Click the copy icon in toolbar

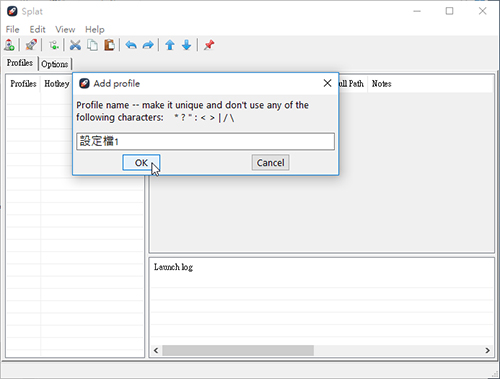click(92, 45)
